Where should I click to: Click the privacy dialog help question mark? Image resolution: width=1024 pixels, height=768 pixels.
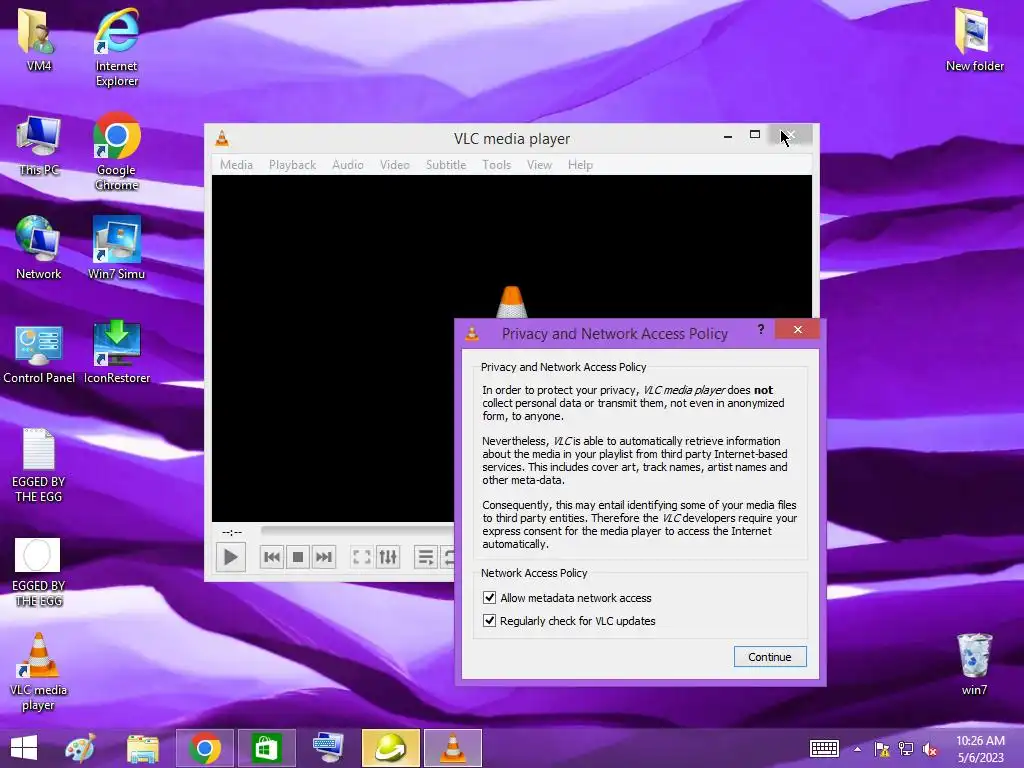coord(761,329)
